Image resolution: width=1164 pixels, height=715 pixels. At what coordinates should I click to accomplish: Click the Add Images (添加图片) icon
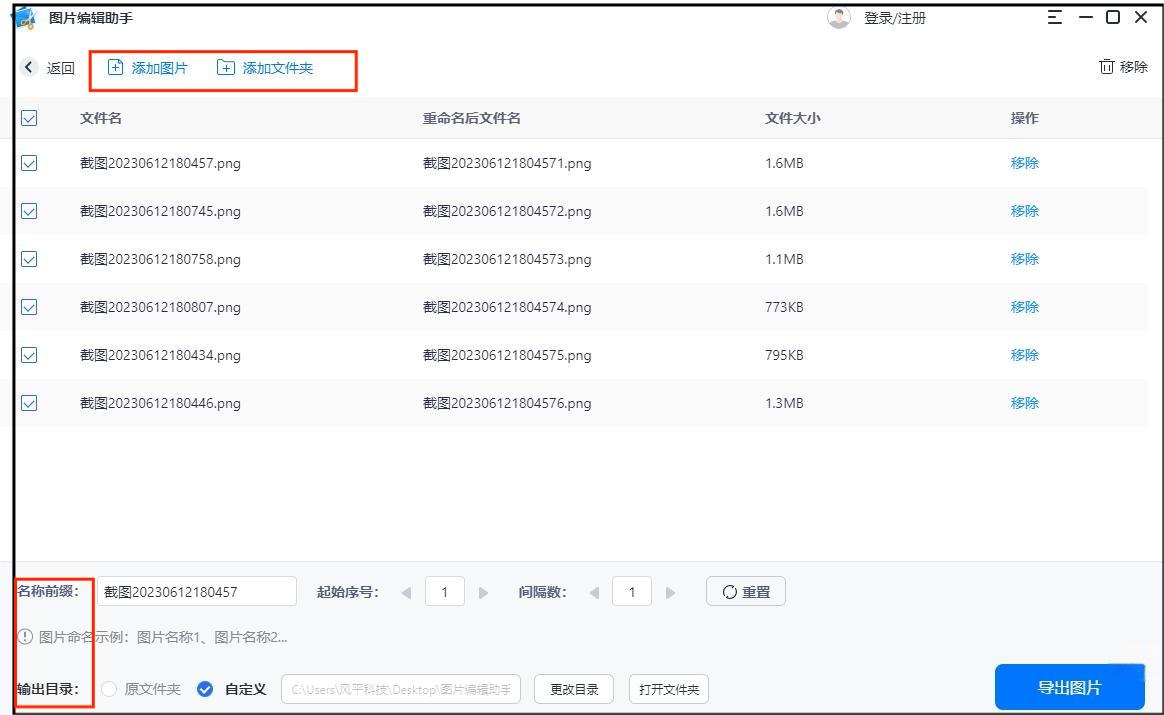(117, 67)
